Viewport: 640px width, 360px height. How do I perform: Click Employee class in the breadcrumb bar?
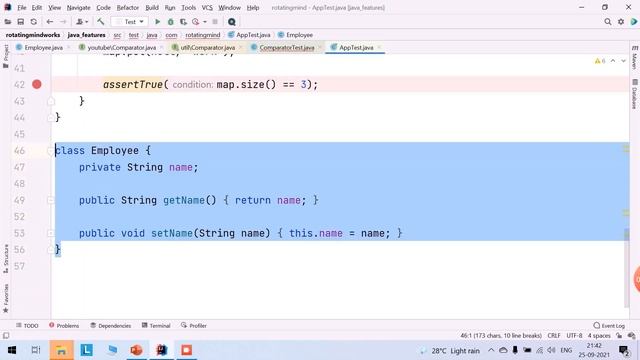(x=296, y=35)
